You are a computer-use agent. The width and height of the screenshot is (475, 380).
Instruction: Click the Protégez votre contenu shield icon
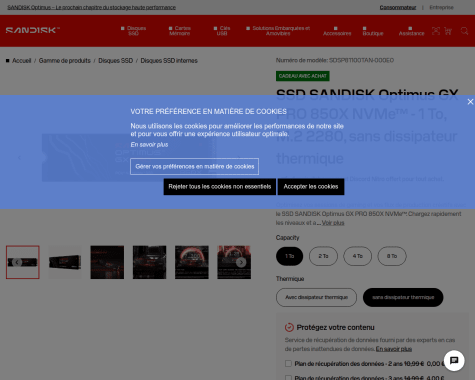[x=289, y=327]
